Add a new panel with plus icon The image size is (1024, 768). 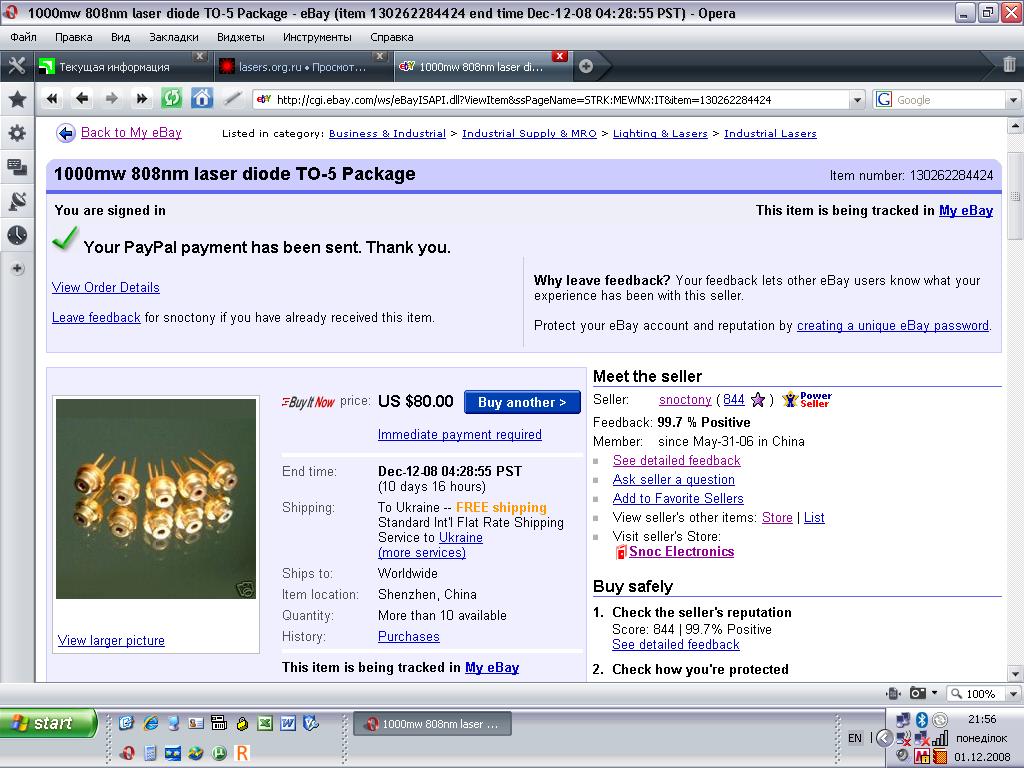[17, 268]
